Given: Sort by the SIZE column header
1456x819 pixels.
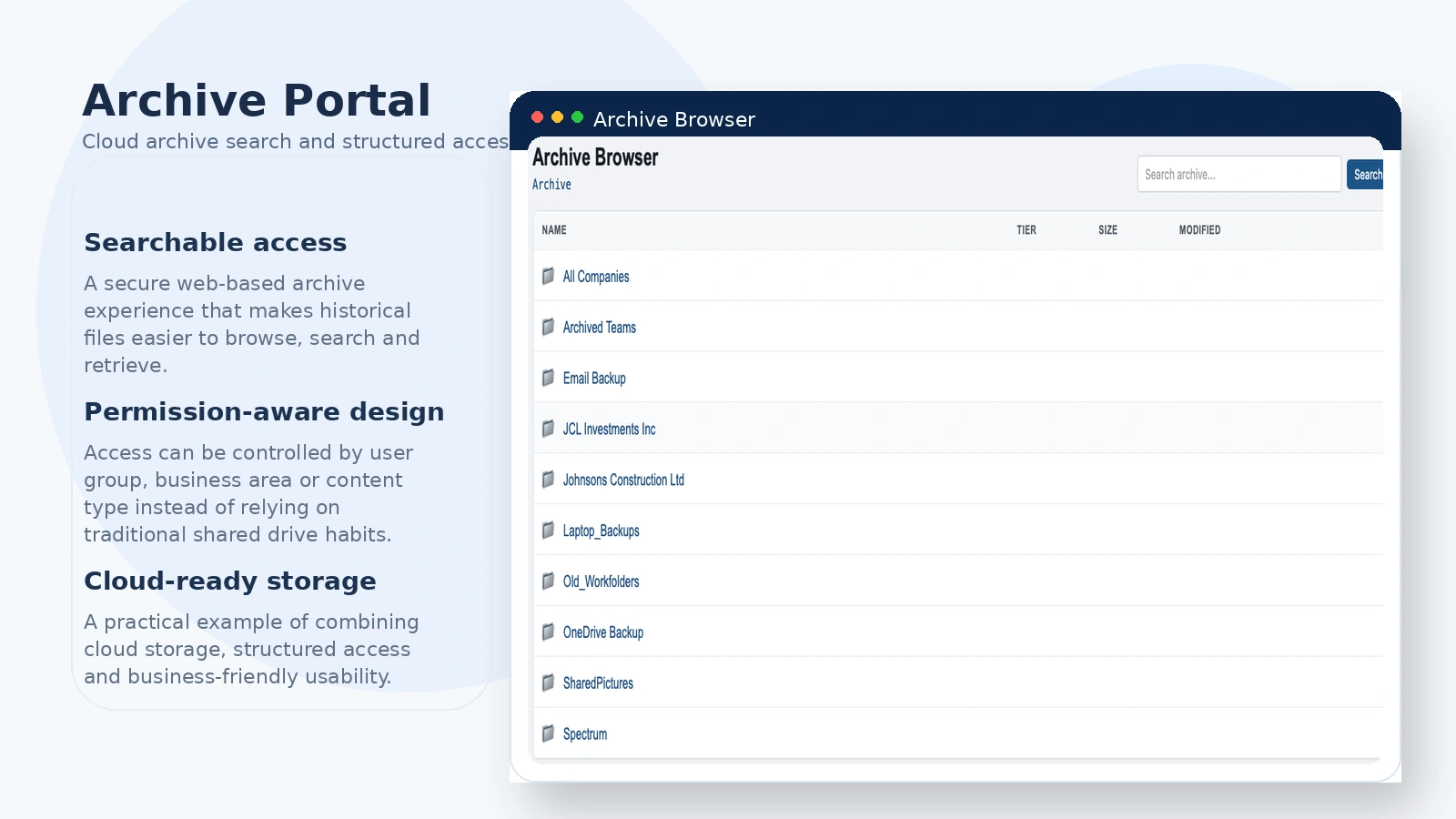Looking at the screenshot, I should click(1107, 230).
